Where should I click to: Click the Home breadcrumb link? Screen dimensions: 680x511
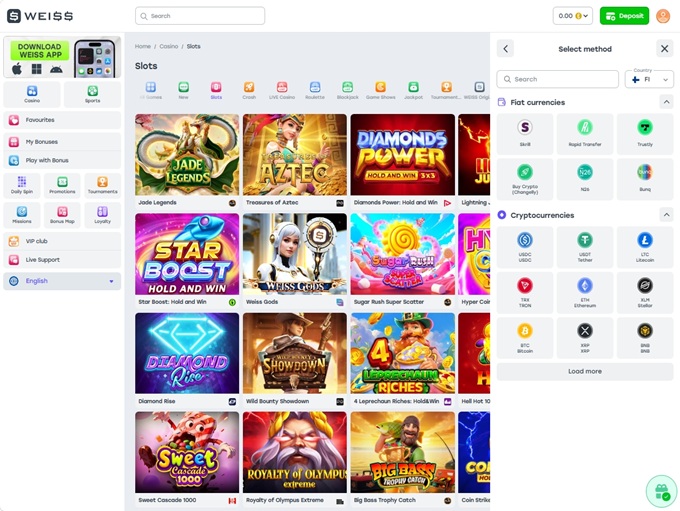tap(143, 46)
